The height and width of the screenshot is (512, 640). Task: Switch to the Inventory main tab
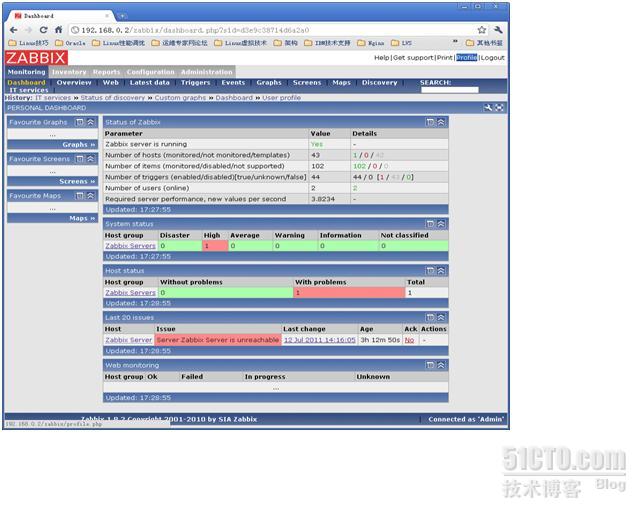tap(69, 72)
